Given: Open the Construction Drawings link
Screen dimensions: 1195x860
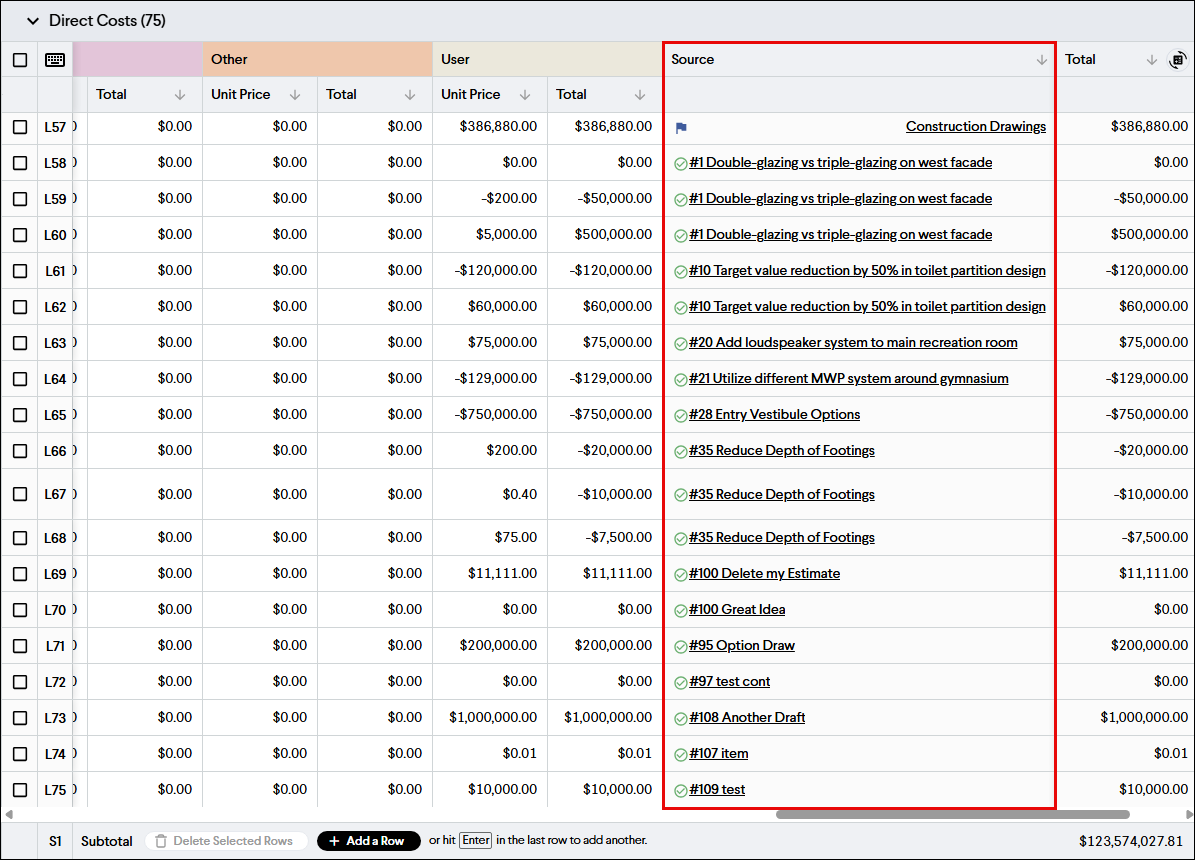Looking at the screenshot, I should [975, 126].
